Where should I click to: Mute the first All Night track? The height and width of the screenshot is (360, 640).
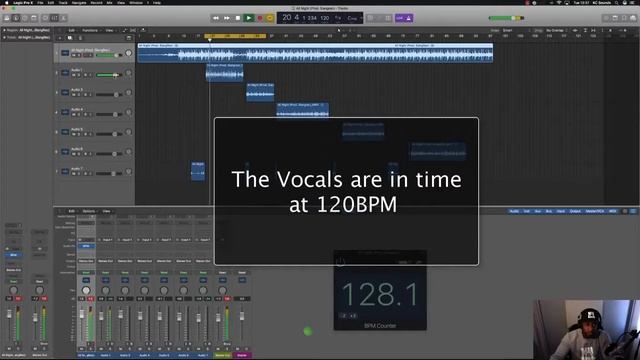click(x=75, y=55)
